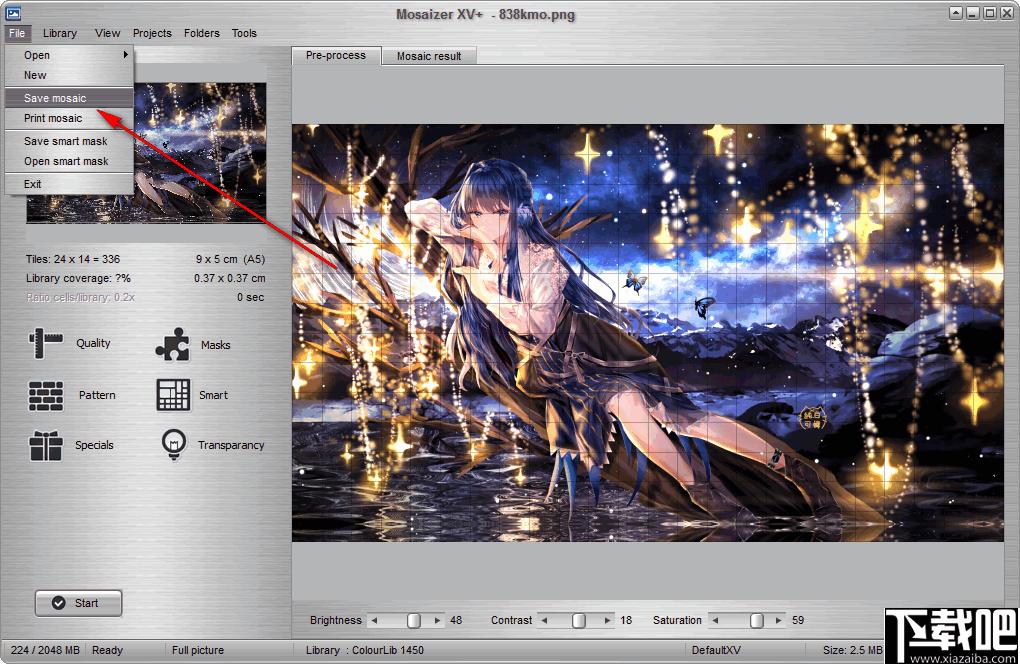The height and width of the screenshot is (664, 1020).
Task: Increase Saturation with the right arrow
Action: tap(779, 620)
